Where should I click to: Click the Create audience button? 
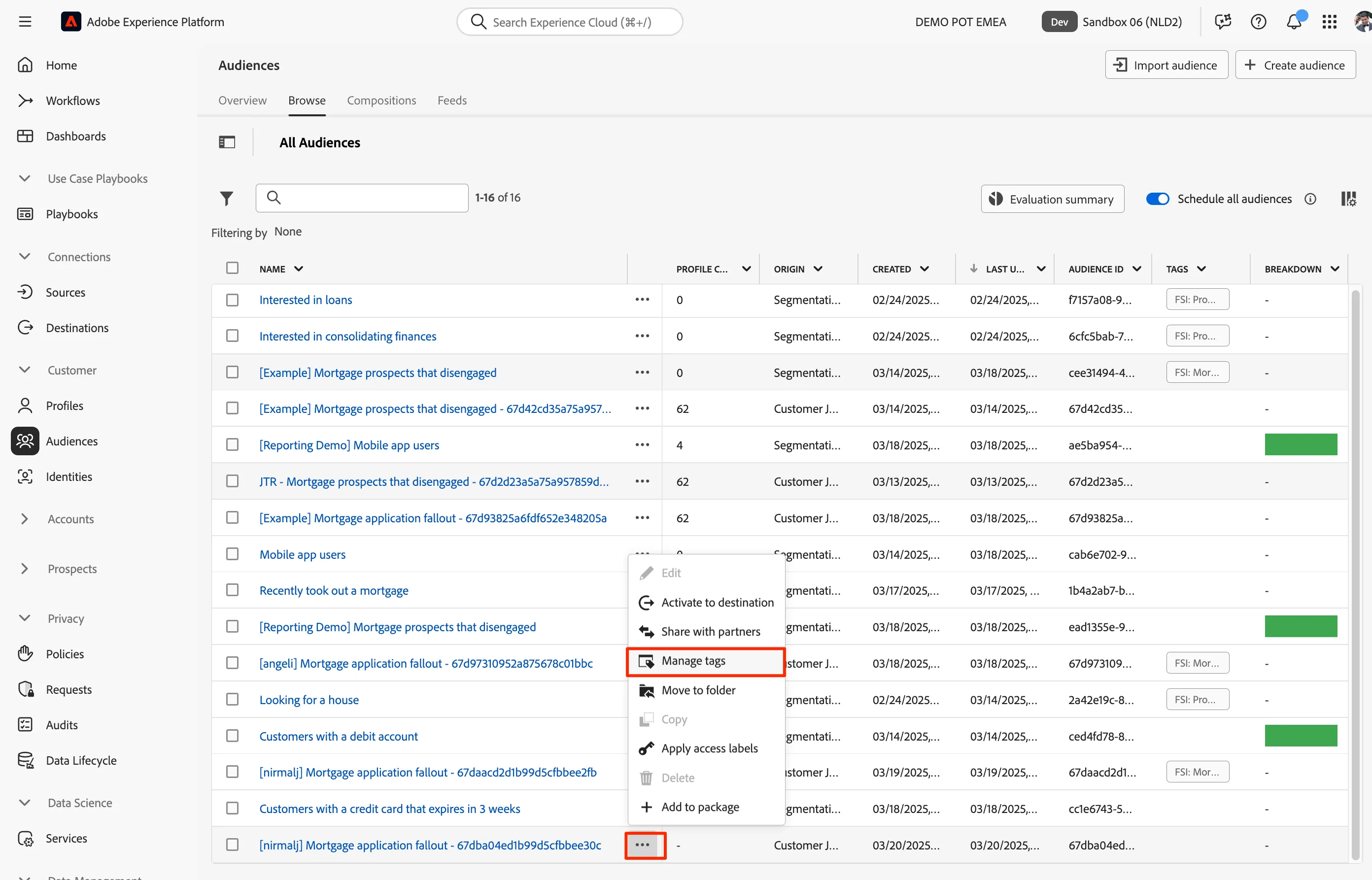[x=1296, y=65]
